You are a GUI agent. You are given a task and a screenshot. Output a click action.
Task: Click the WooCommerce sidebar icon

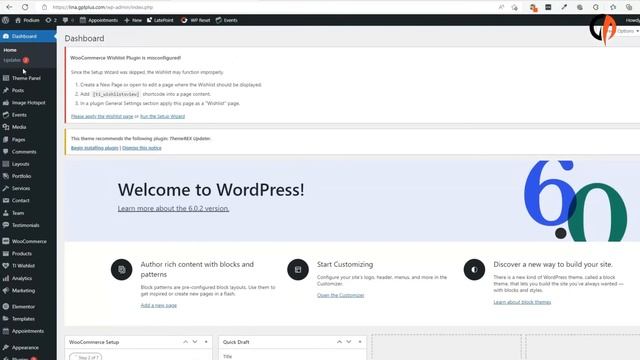point(6,241)
